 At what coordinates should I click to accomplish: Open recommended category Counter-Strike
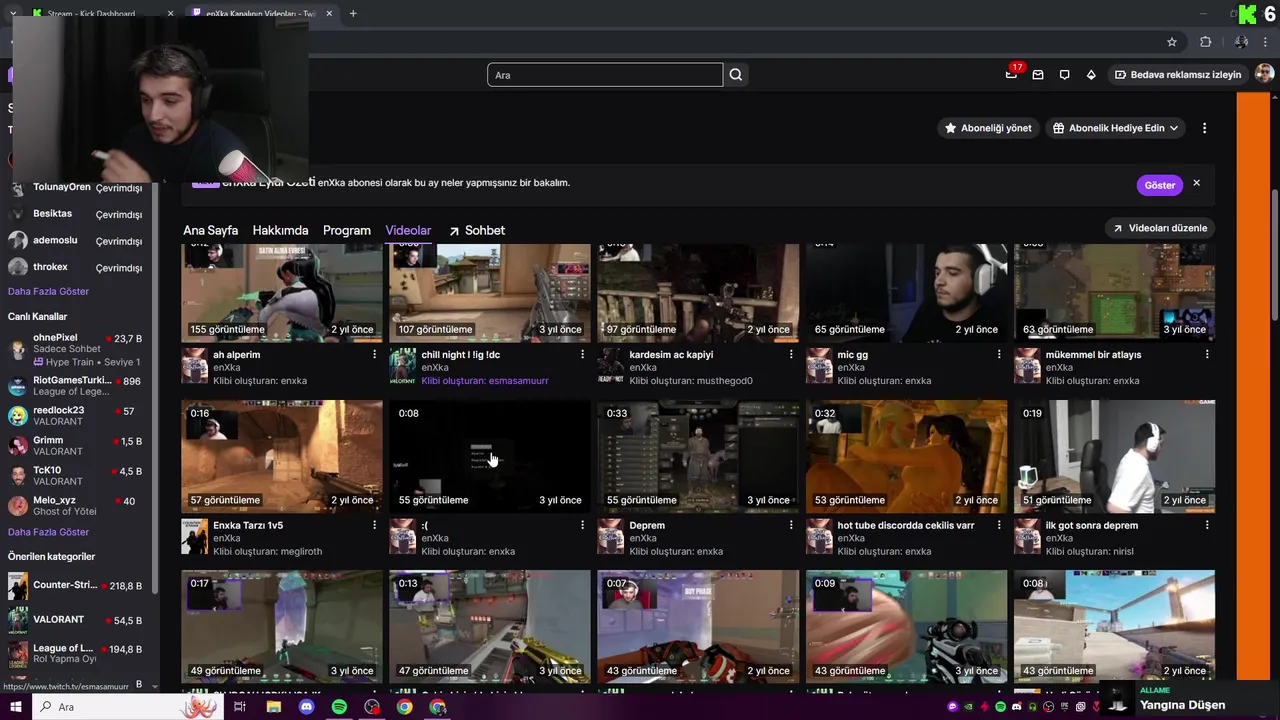point(78,586)
